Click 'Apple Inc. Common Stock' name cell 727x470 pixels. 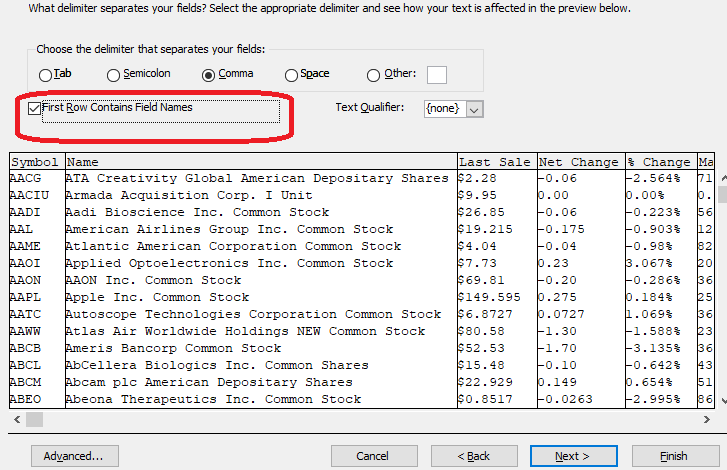261,297
